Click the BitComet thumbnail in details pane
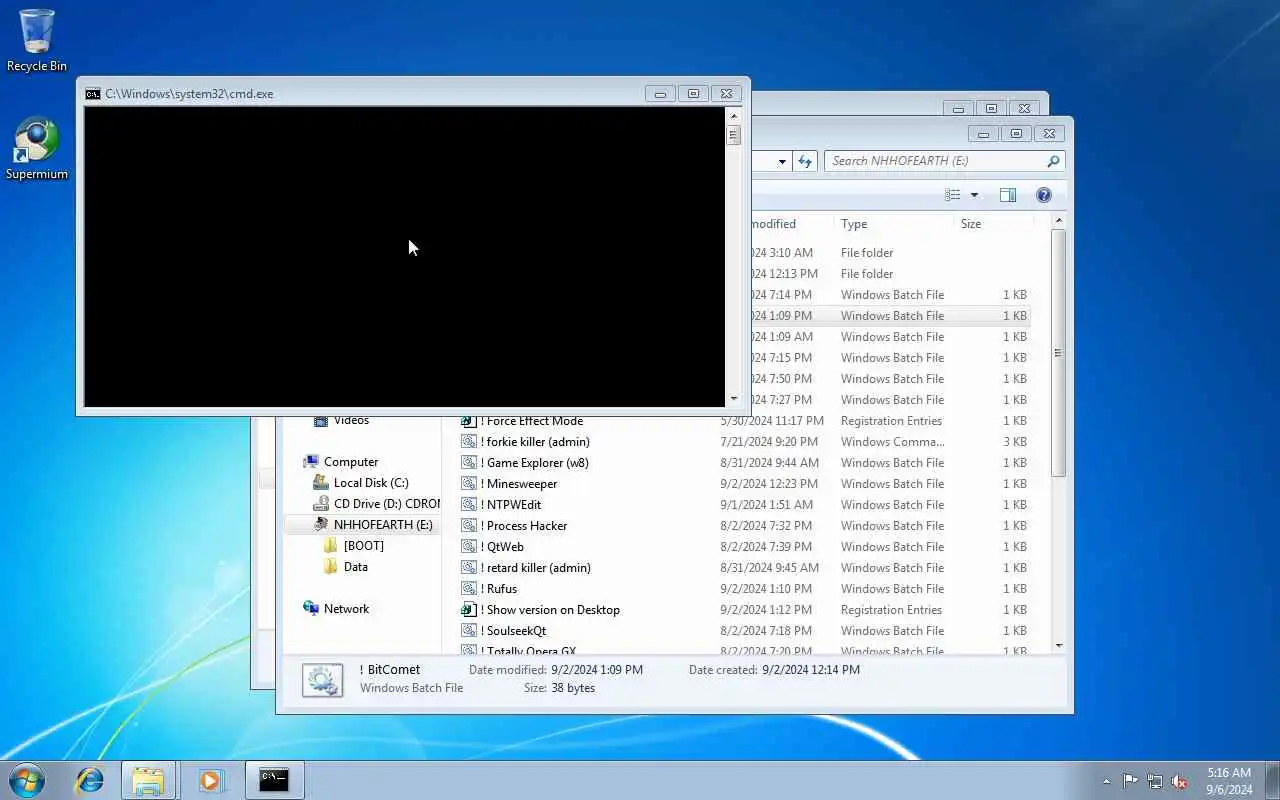The height and width of the screenshot is (800, 1280). pos(322,680)
